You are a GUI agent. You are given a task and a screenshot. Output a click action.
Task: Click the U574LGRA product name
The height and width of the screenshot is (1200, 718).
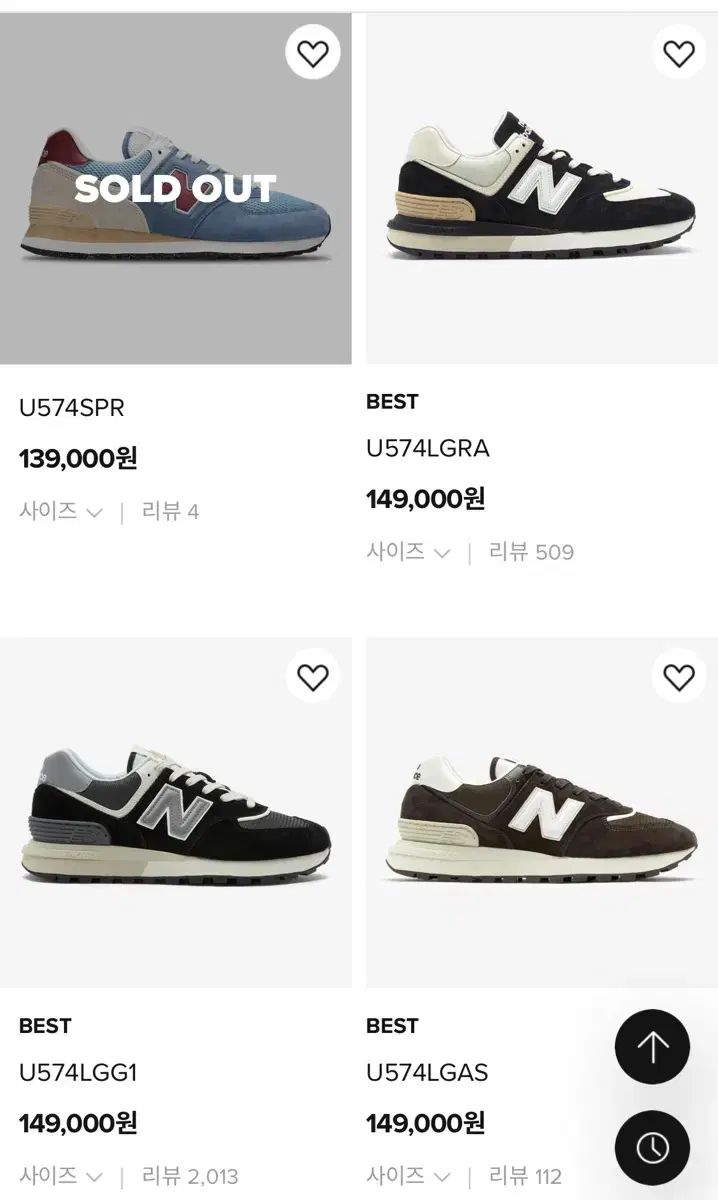[x=428, y=449]
